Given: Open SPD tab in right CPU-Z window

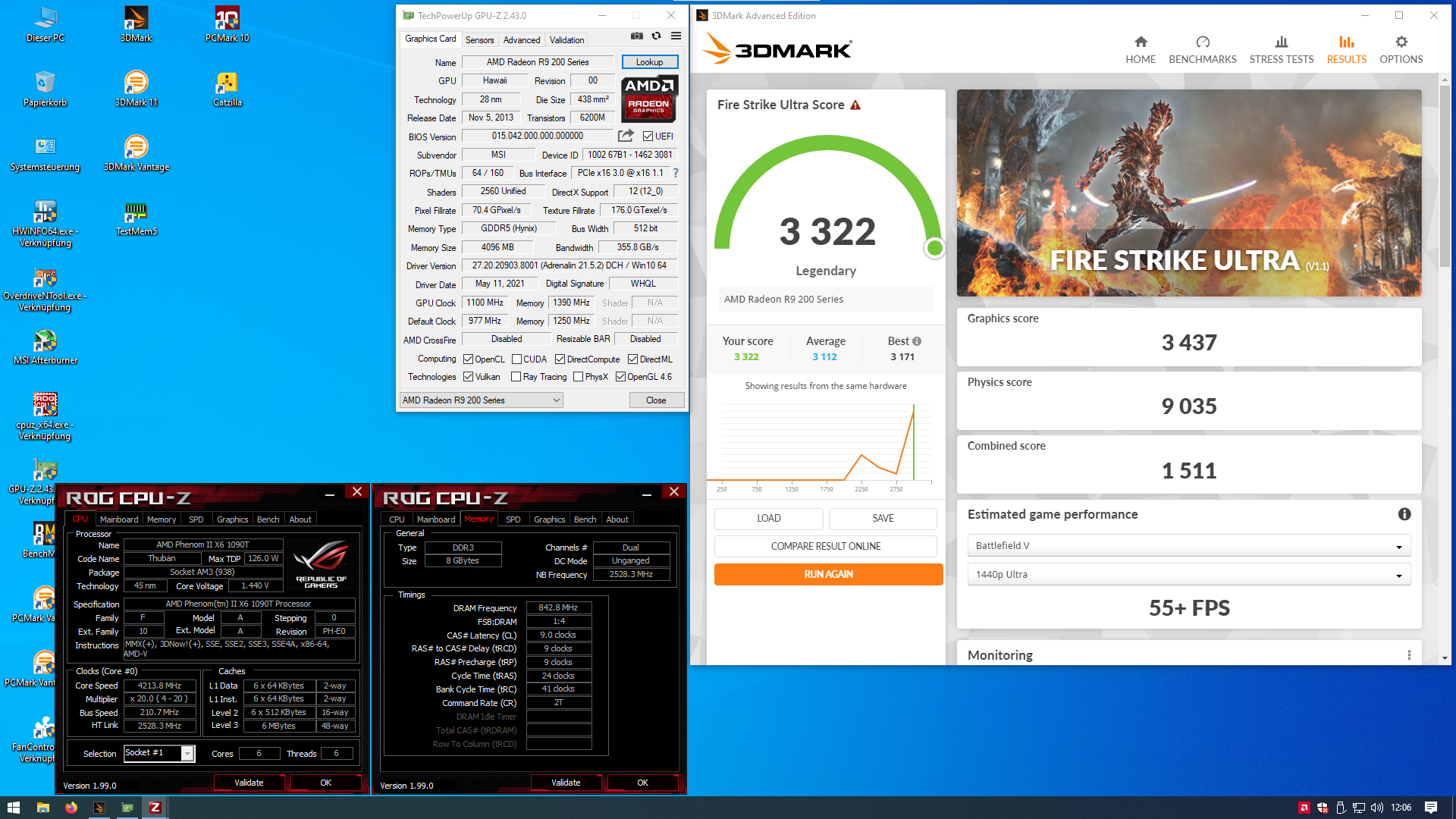Looking at the screenshot, I should coord(513,519).
